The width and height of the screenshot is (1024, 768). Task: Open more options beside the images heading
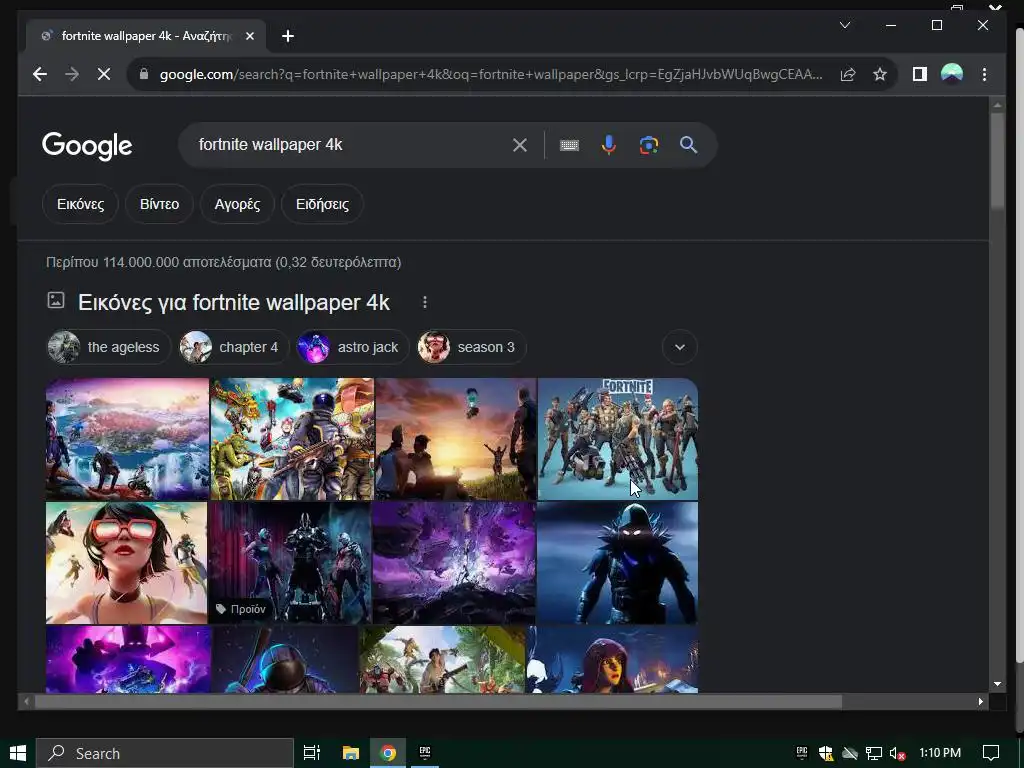[424, 302]
